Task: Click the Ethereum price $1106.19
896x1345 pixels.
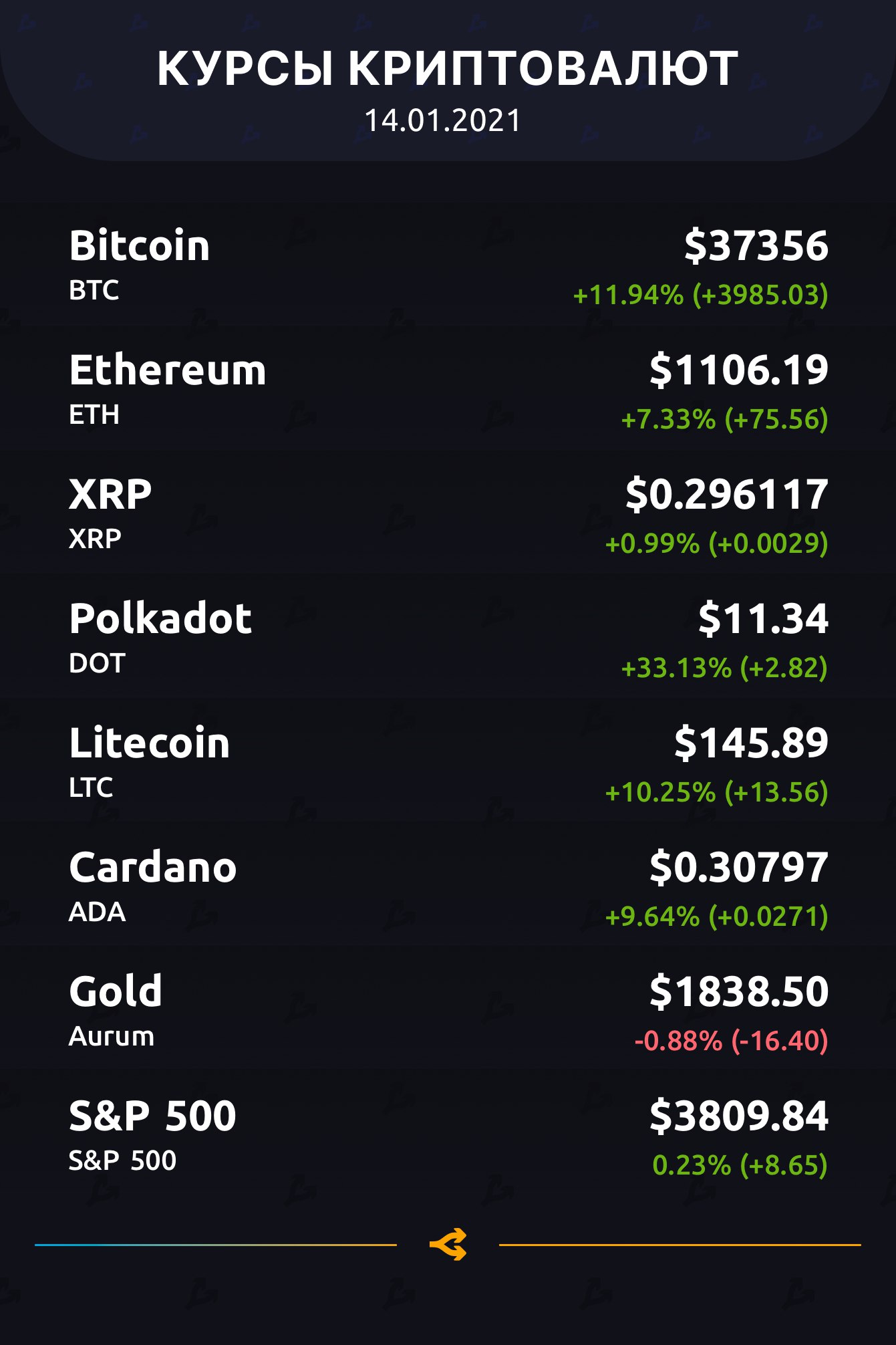Action: [738, 370]
